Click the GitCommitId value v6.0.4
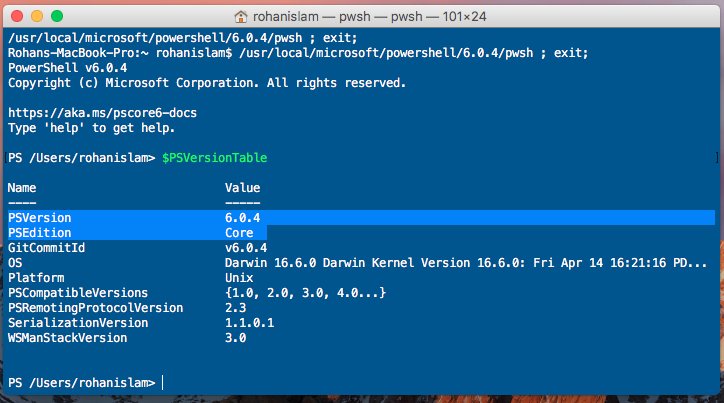 tap(246, 248)
